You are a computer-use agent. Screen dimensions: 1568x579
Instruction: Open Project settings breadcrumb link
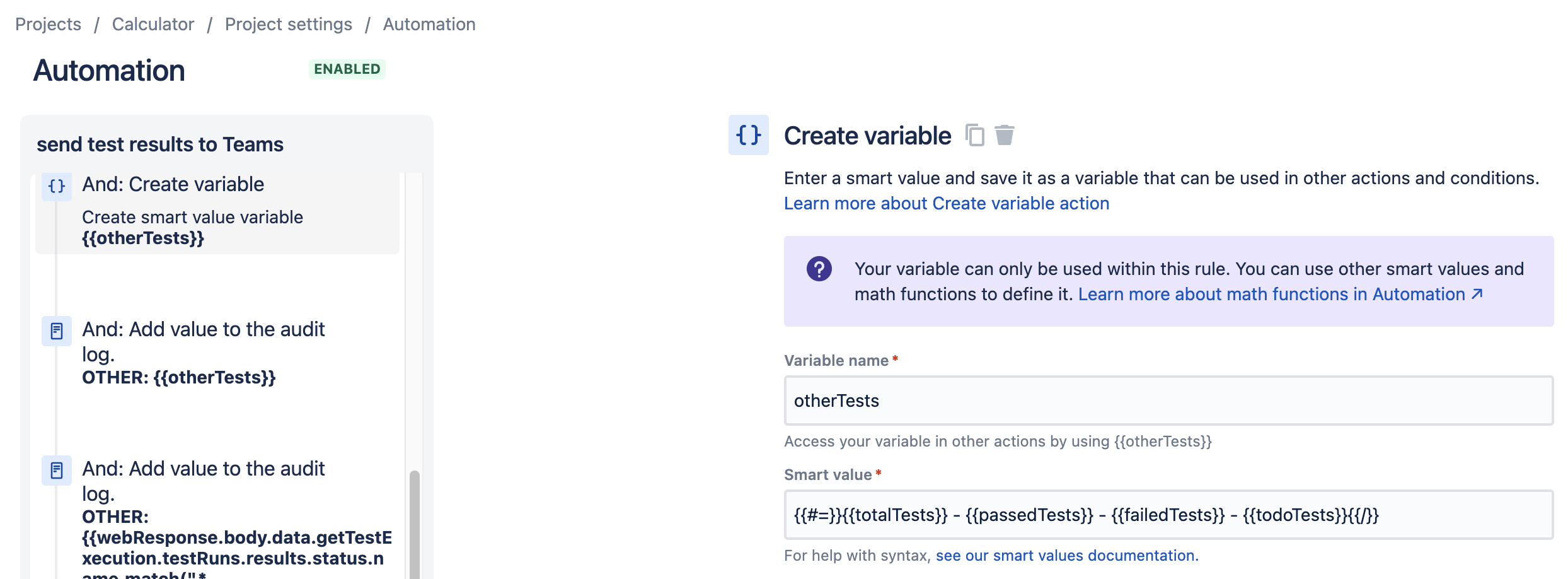[x=289, y=24]
